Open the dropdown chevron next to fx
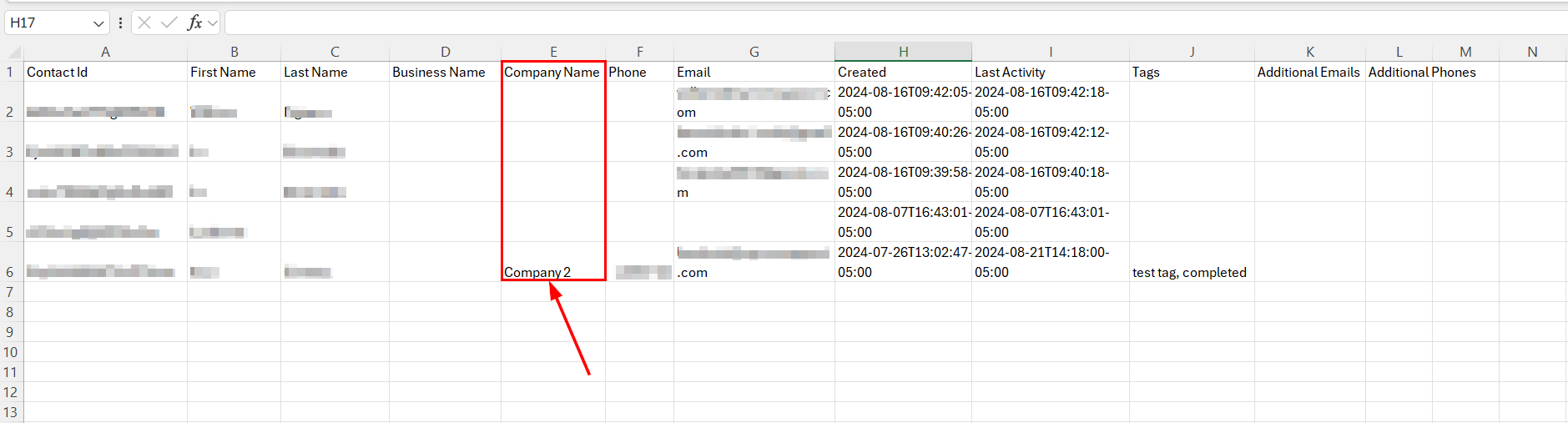The height and width of the screenshot is (423, 1568). pyautogui.click(x=213, y=23)
